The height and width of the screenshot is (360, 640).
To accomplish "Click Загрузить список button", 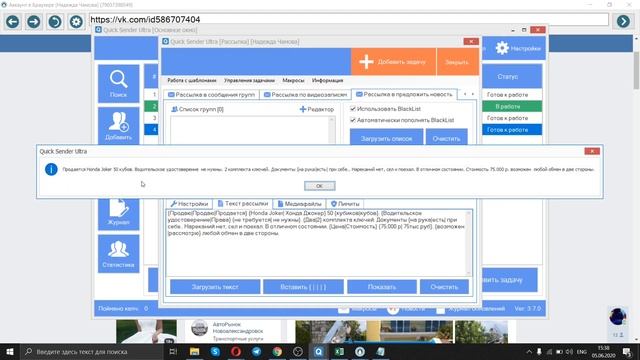I will (x=387, y=138).
